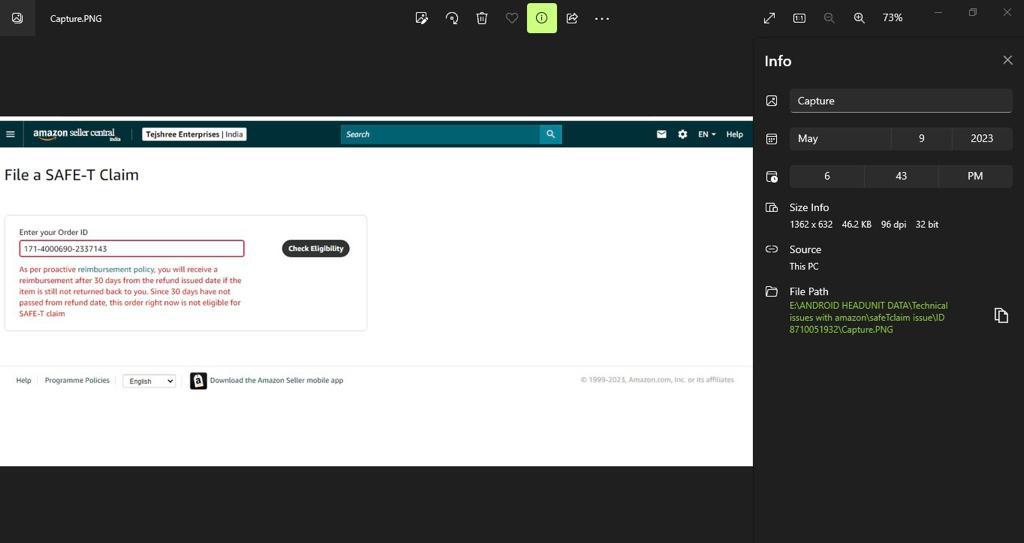1024x543 pixels.
Task: Click the Check Eligibility button
Action: 316,248
